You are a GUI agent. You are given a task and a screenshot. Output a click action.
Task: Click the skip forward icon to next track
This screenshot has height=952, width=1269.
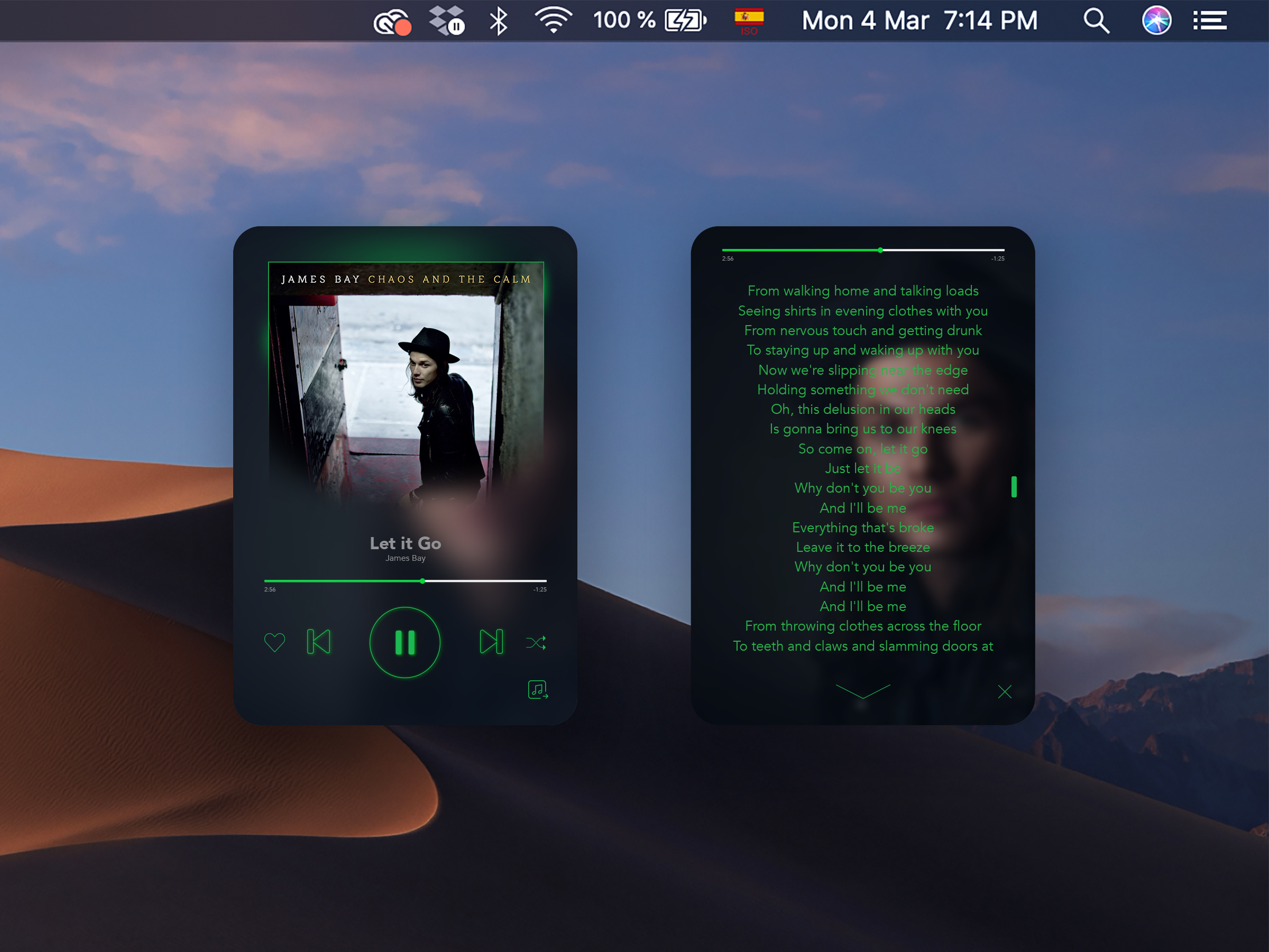[x=490, y=641]
